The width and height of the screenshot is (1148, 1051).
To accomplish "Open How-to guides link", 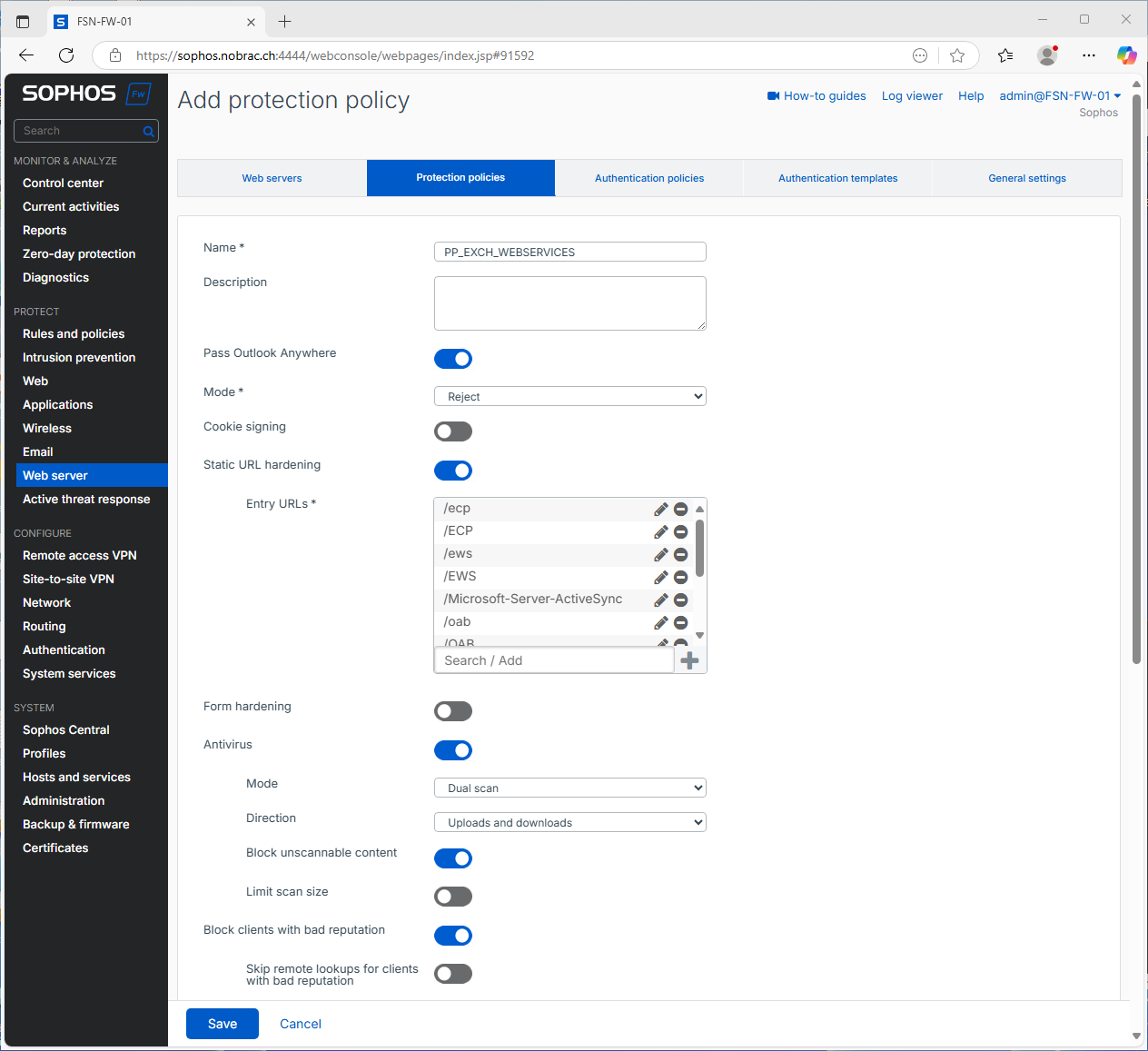I will [816, 95].
